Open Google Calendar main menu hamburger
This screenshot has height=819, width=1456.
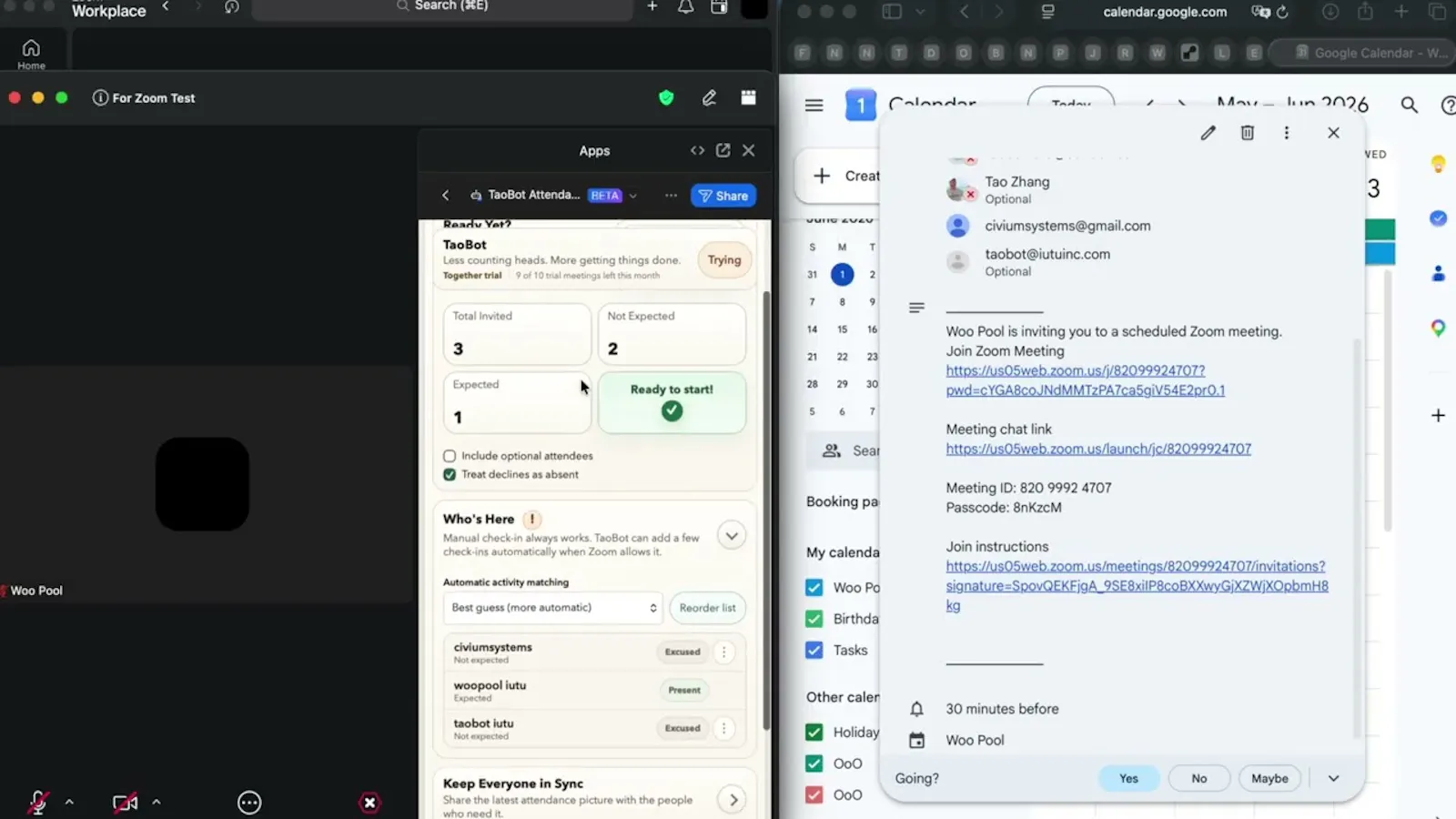tap(814, 106)
